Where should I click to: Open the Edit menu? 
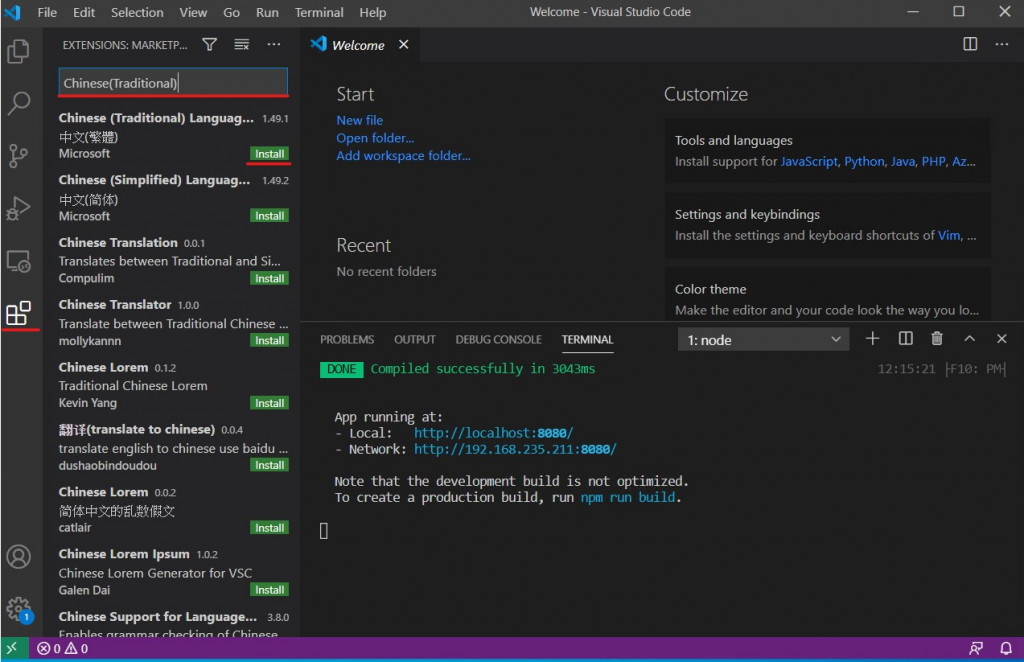click(84, 12)
